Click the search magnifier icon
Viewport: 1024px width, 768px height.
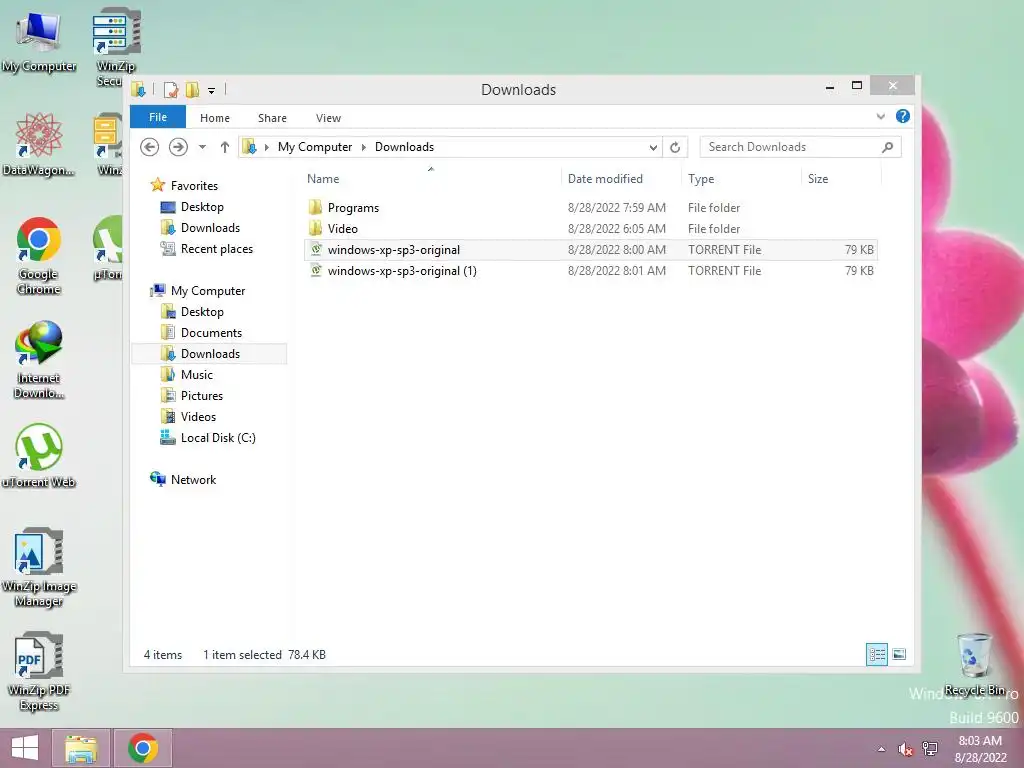click(887, 147)
